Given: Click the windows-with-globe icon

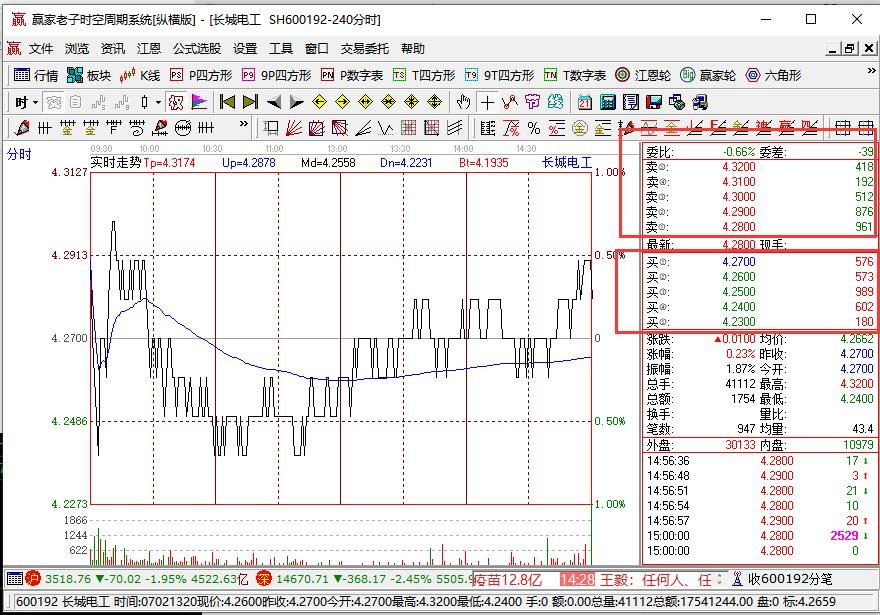Looking at the screenshot, I should 677,102.
